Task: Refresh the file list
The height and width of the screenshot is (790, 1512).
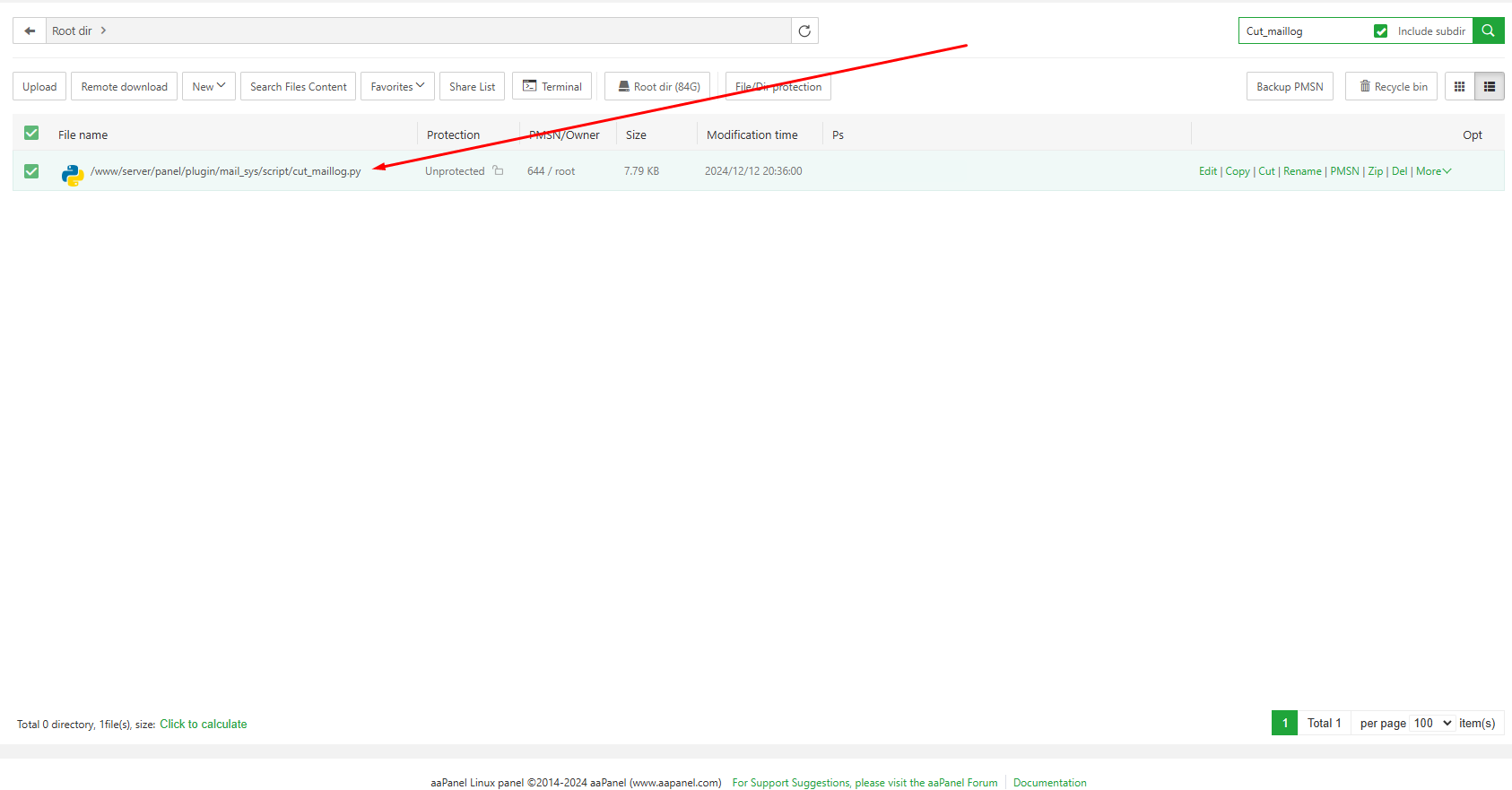Action: (804, 30)
